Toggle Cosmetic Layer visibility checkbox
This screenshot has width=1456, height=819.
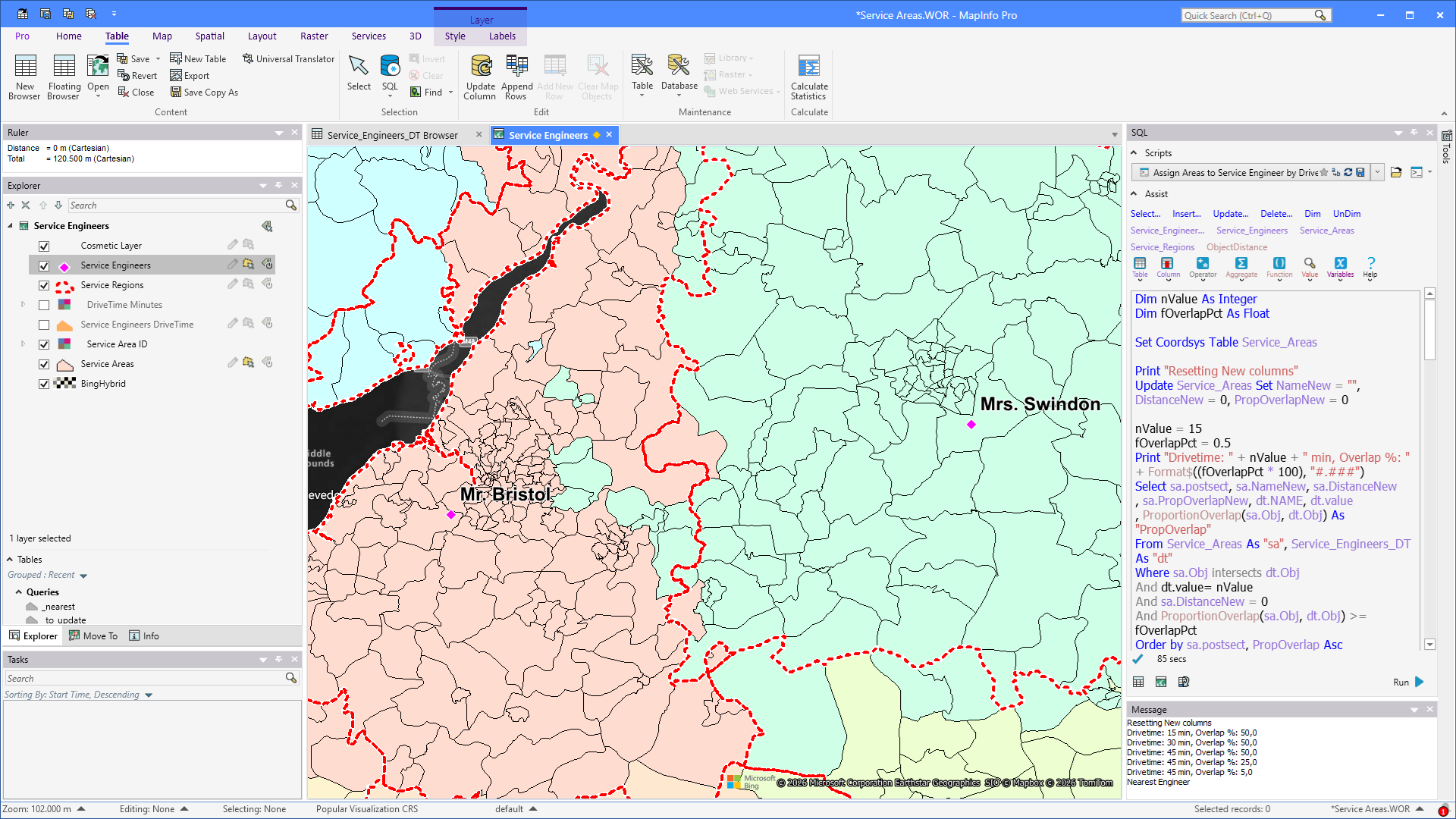(x=44, y=246)
